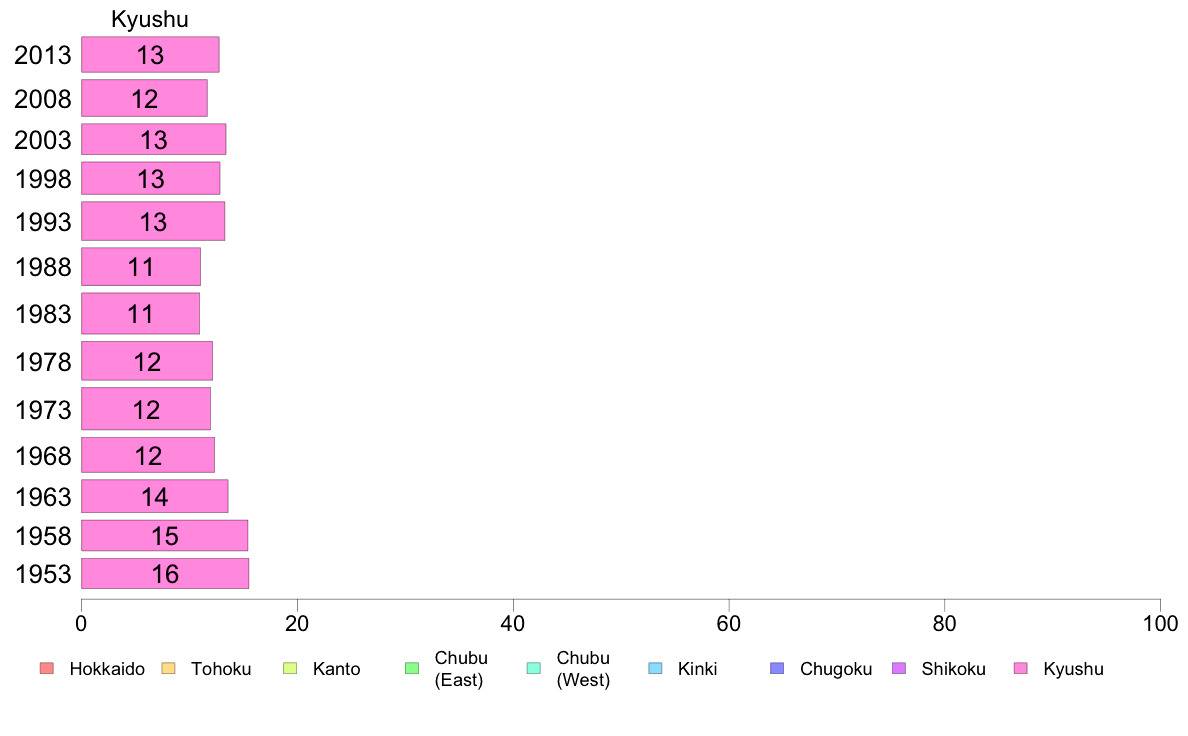Click the 100 axis tick label
The width and height of the screenshot is (1188, 736).
coord(1160,624)
